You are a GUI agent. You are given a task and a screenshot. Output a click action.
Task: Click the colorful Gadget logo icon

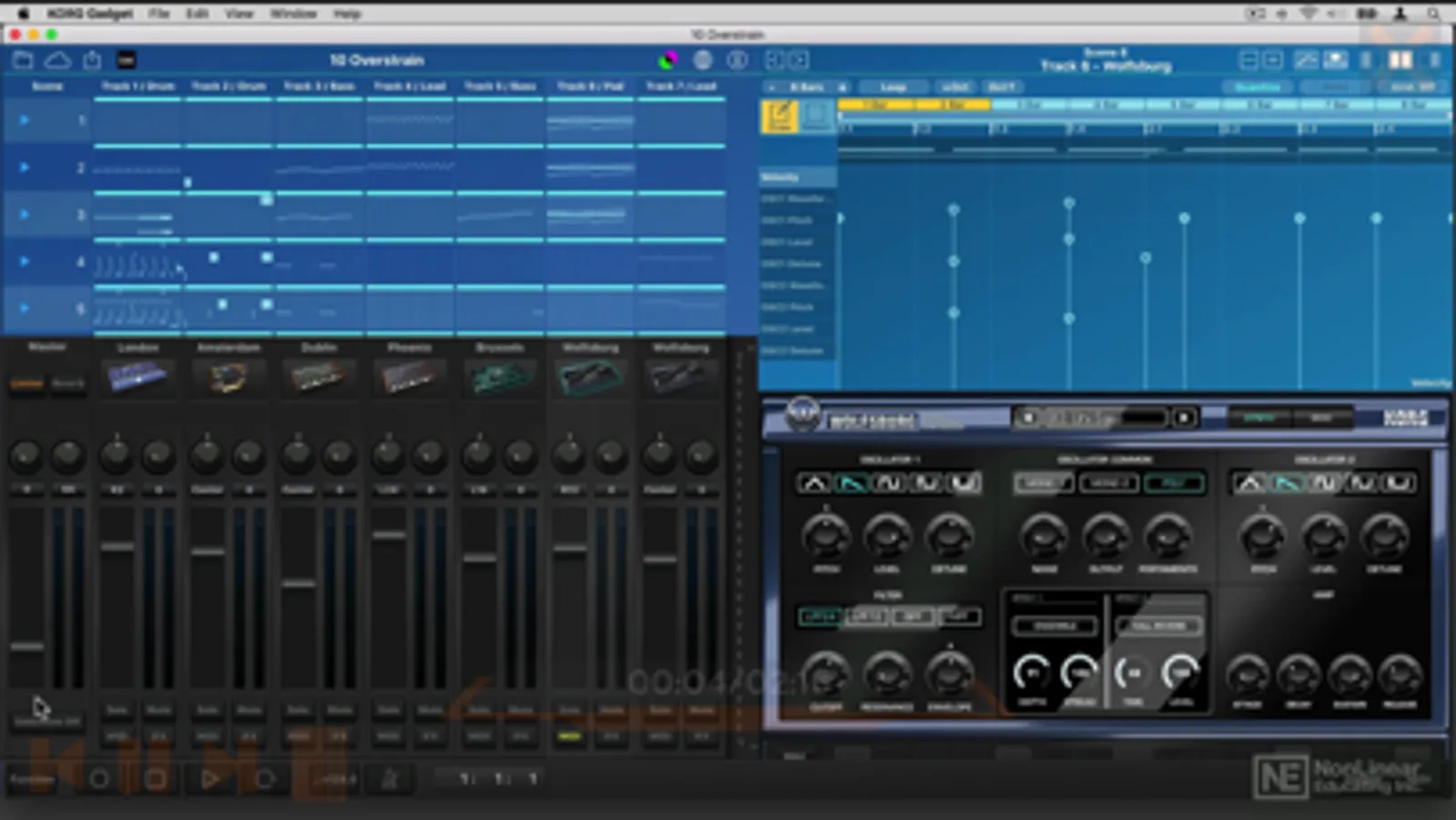pos(667,60)
